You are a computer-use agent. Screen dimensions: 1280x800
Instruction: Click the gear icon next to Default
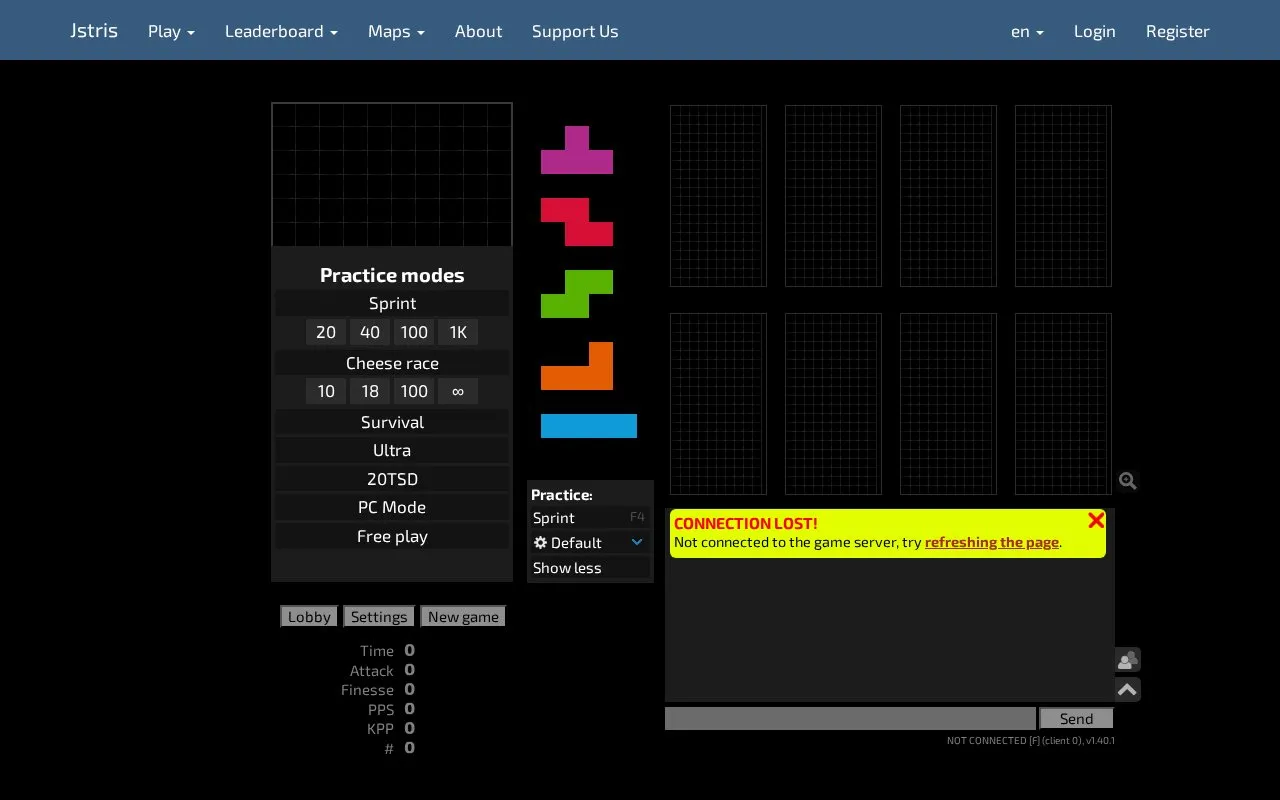[x=540, y=542]
